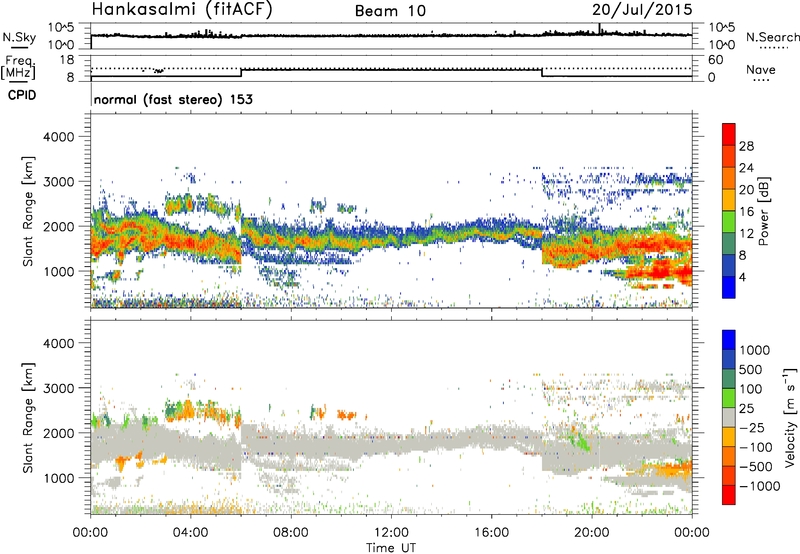Image resolution: width=800 pixels, height=554 pixels.
Task: Click the CPID label
Action: (22, 95)
